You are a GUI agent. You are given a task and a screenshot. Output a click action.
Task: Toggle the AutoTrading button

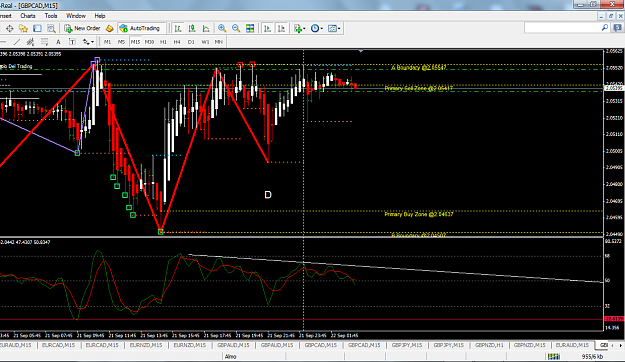[140, 28]
